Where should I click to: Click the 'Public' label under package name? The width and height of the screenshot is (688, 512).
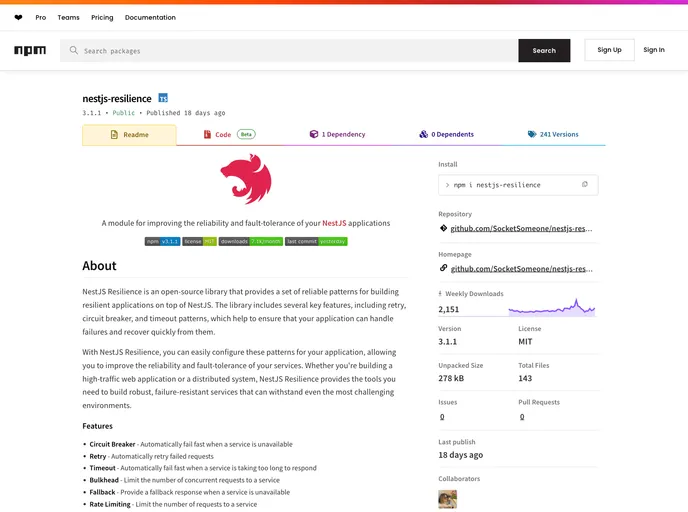(x=123, y=113)
